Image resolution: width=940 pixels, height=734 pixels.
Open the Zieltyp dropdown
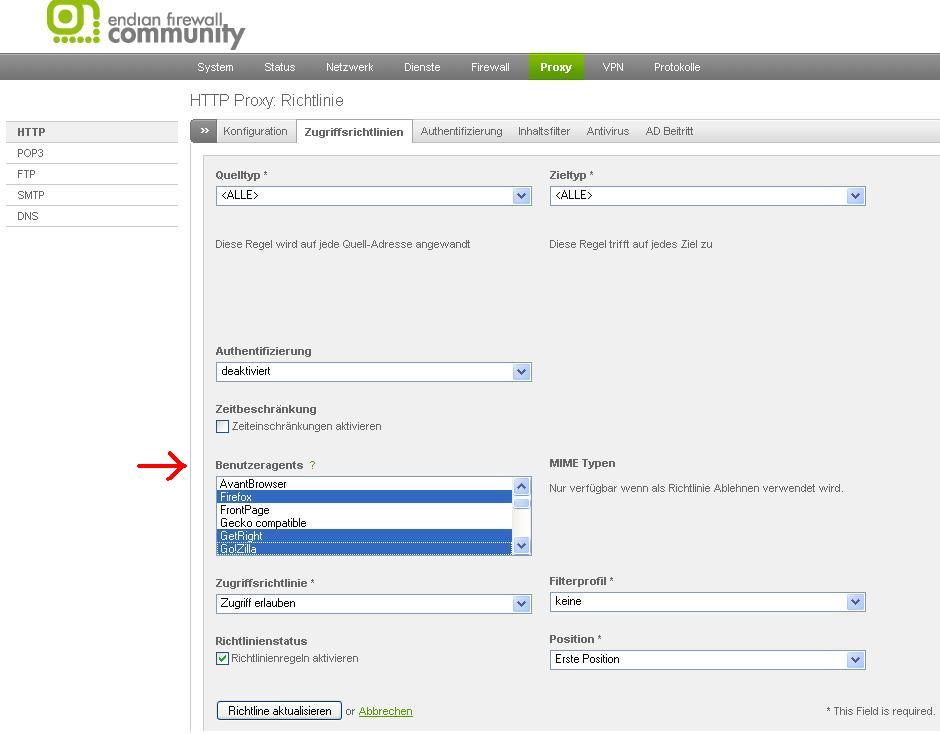707,196
